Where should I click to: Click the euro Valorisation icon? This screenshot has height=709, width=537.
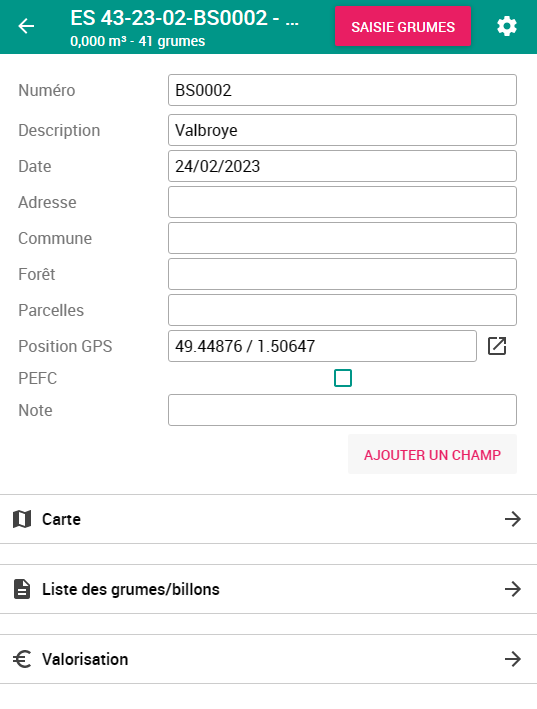point(22,659)
